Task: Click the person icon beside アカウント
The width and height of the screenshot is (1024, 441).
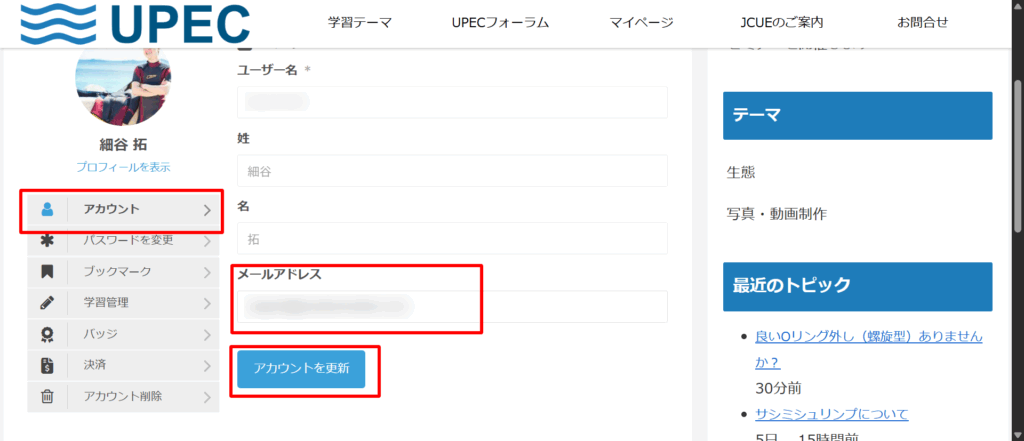Action: coord(47,210)
